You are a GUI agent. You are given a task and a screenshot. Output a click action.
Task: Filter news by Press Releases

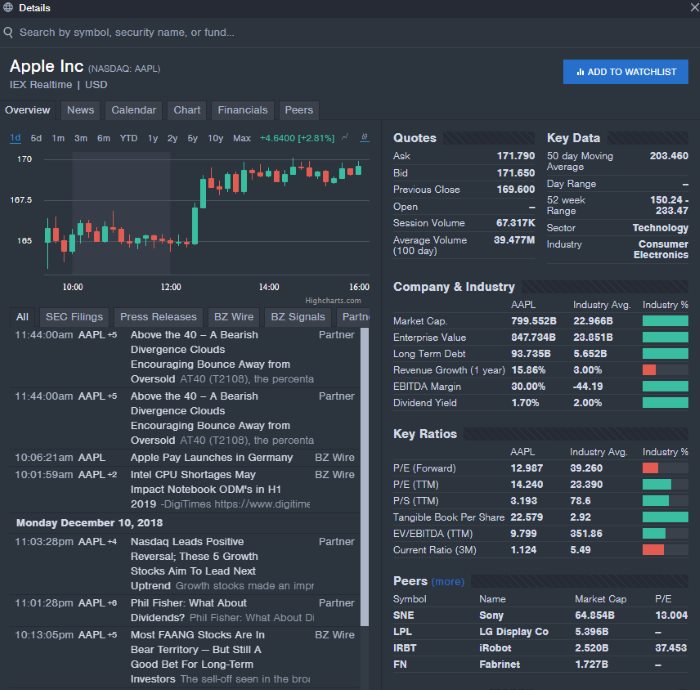tap(158, 317)
